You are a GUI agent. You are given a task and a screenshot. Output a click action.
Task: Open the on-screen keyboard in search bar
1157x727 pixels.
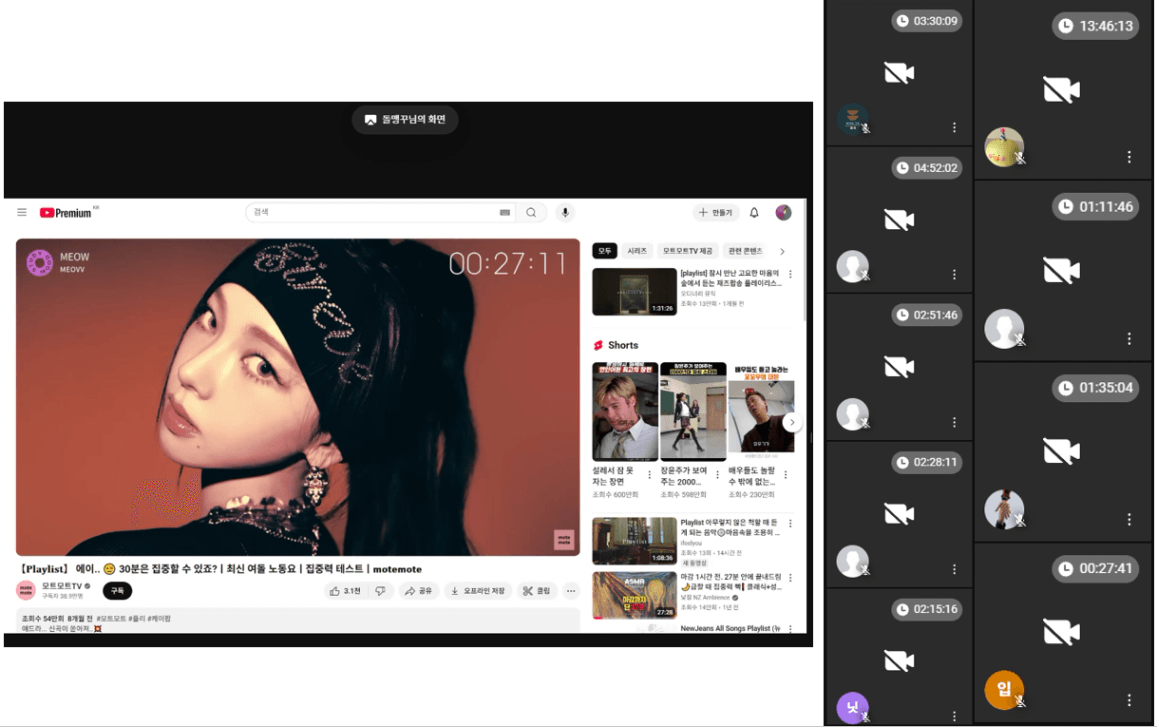(505, 213)
